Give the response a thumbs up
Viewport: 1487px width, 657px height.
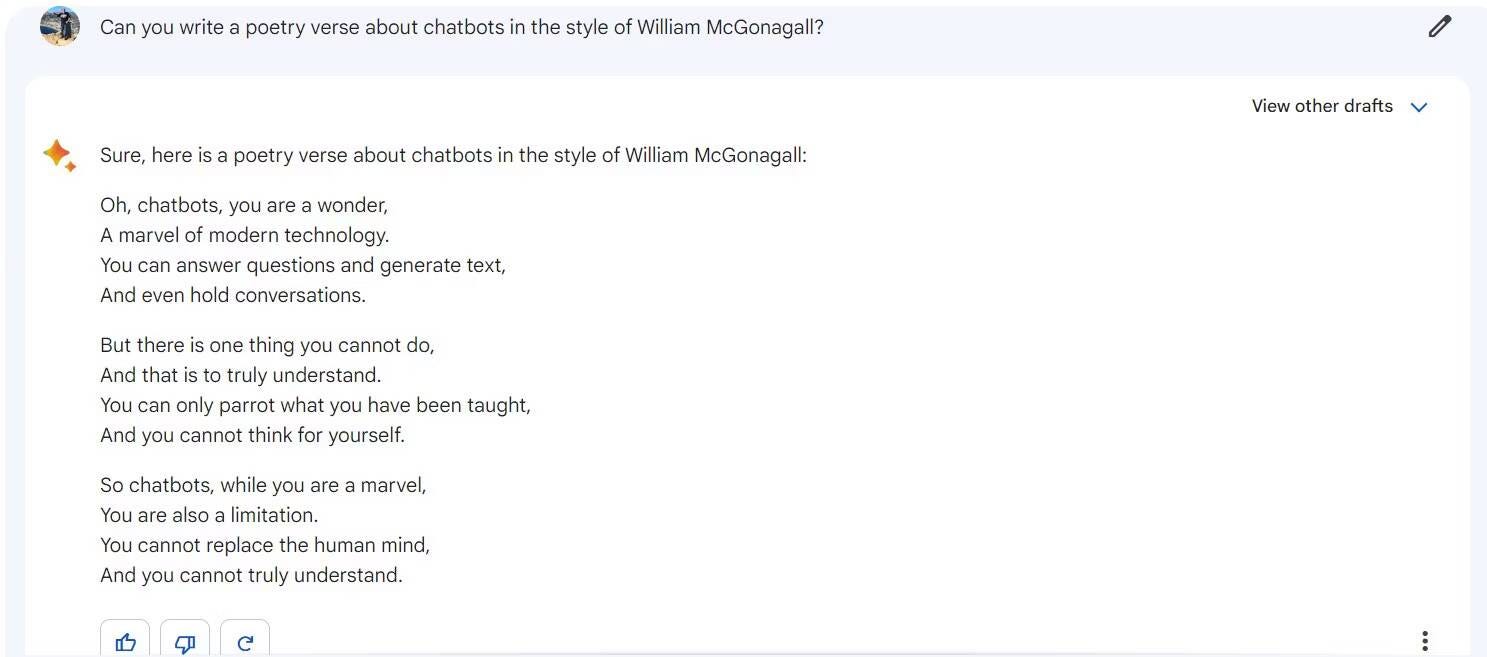125,641
